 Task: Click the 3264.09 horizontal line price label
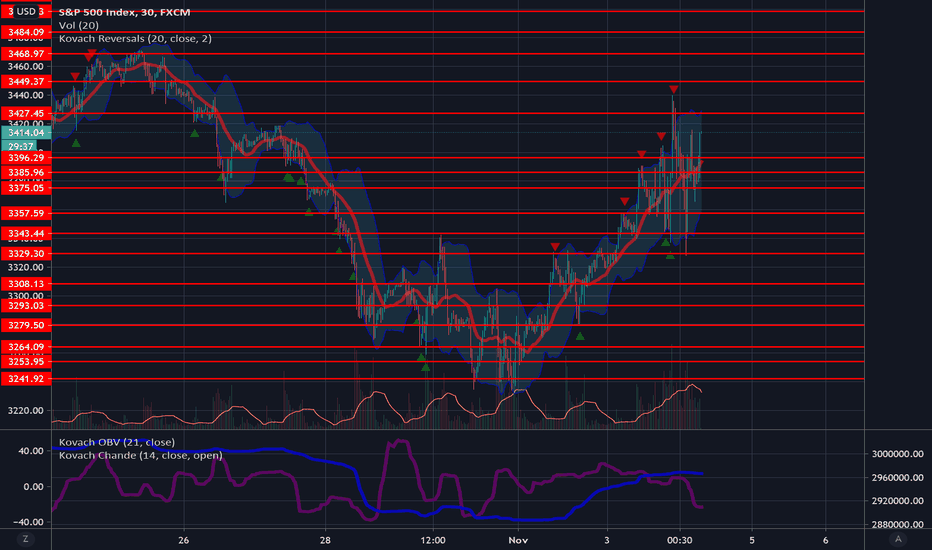(x=26, y=347)
